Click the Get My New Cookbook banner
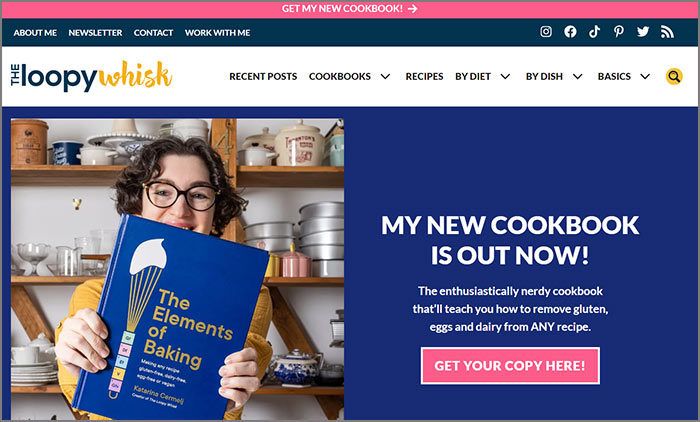The image size is (700, 422). [x=350, y=8]
